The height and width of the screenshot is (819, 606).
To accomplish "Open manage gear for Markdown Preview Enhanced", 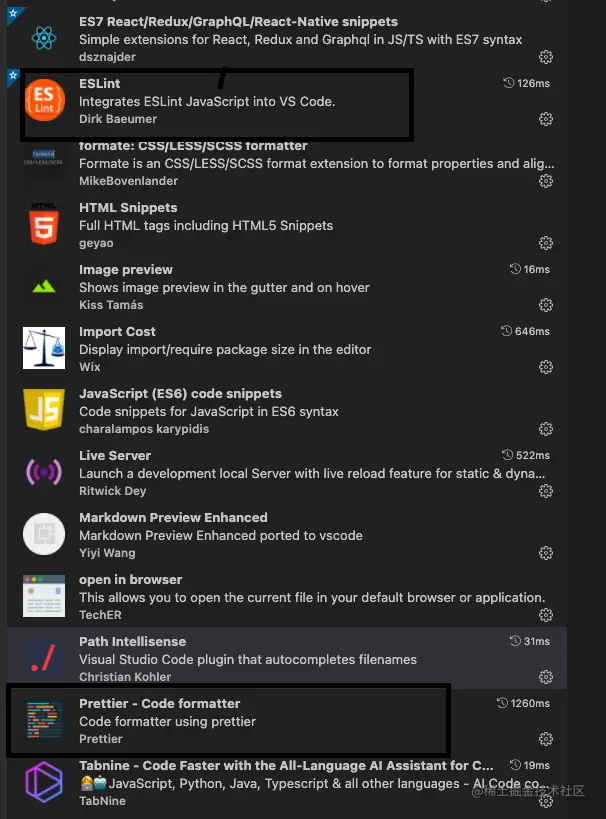I will coord(546,553).
